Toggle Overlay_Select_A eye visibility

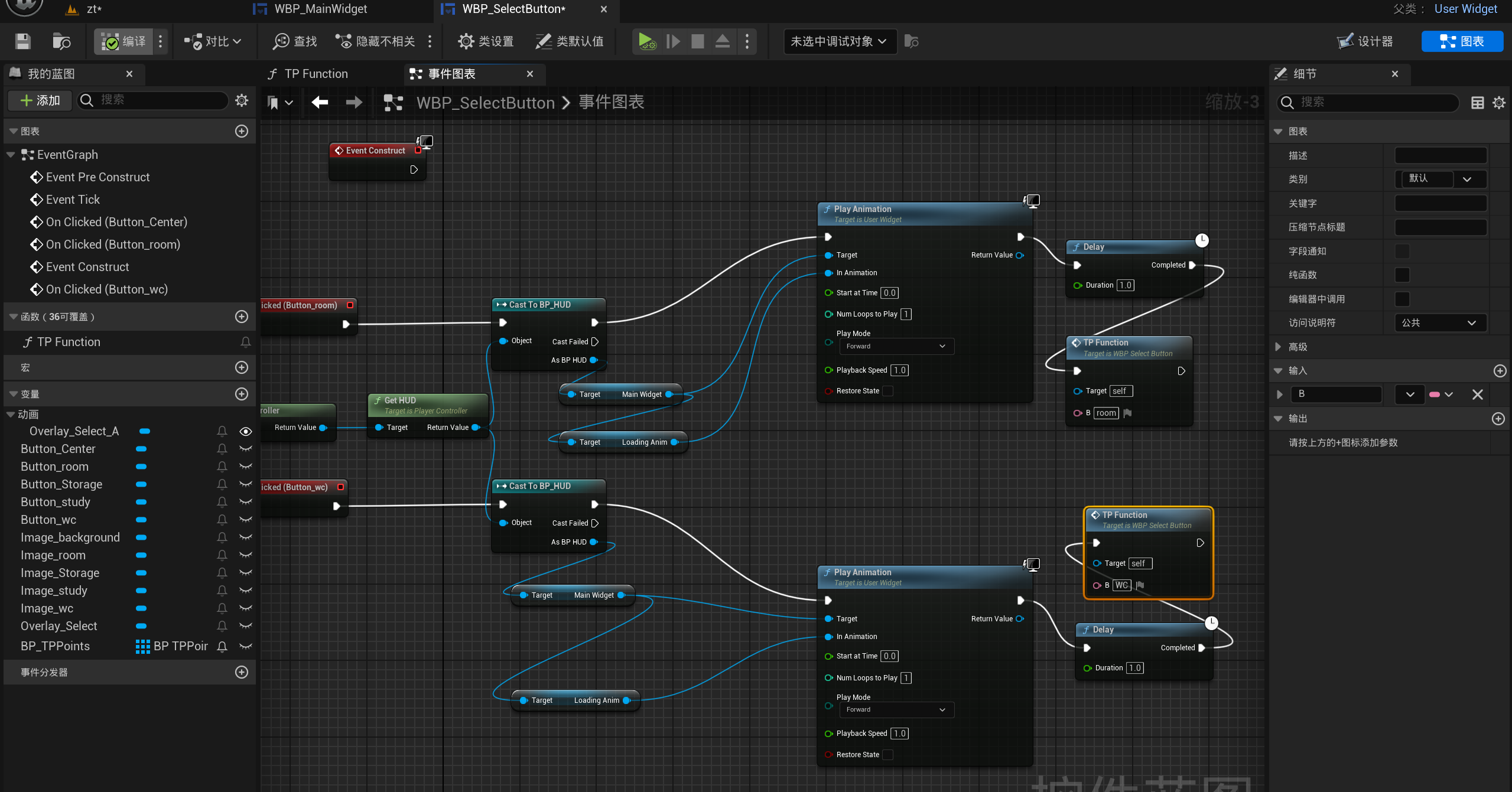246,432
